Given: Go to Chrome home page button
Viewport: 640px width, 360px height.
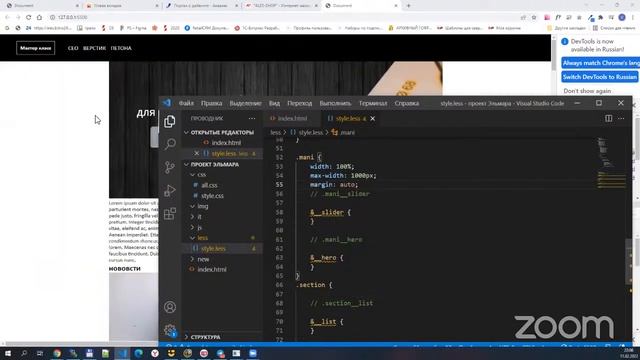Looking at the screenshot, I should pos(39,17).
